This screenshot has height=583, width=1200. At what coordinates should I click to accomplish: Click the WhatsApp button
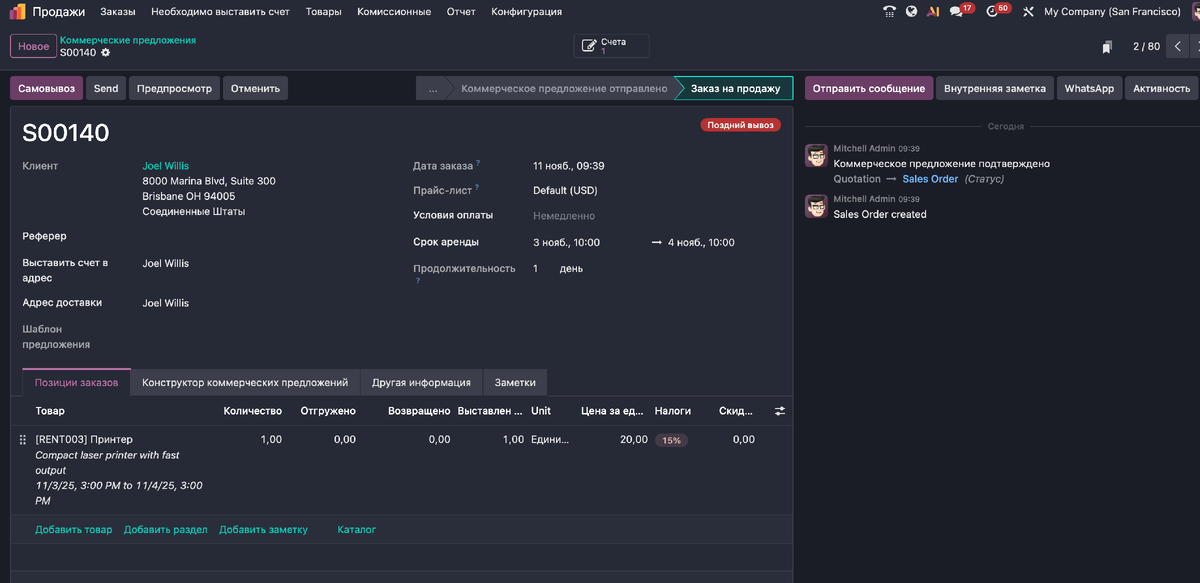tap(1089, 88)
